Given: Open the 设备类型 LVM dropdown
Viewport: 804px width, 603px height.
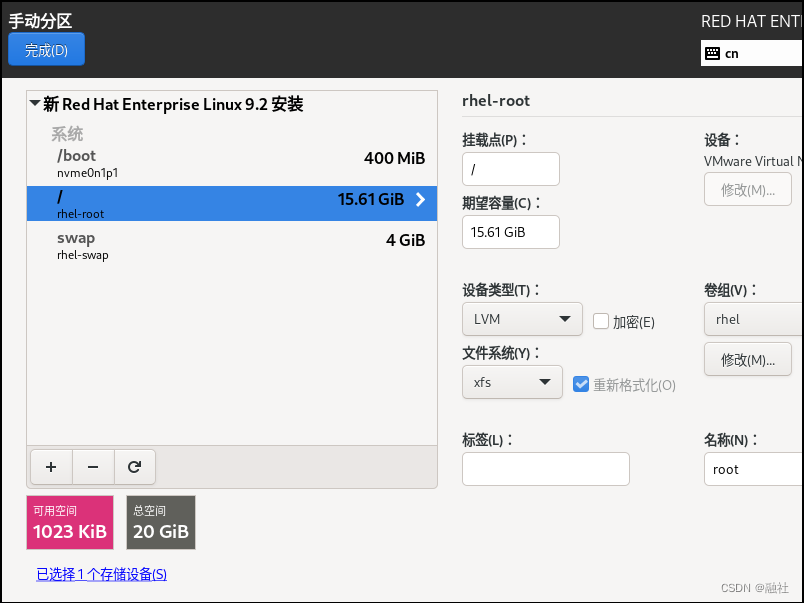Looking at the screenshot, I should coord(522,319).
